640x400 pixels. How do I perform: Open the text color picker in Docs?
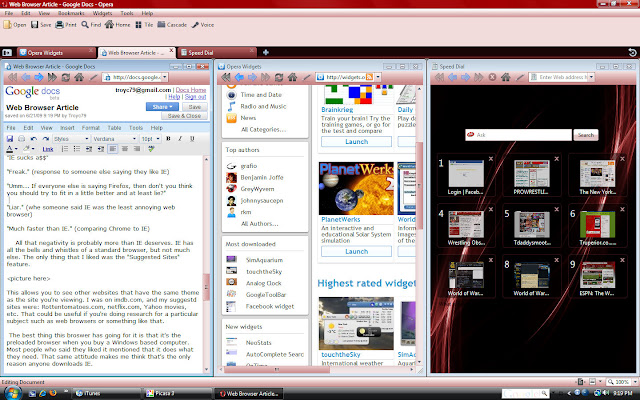point(11,148)
